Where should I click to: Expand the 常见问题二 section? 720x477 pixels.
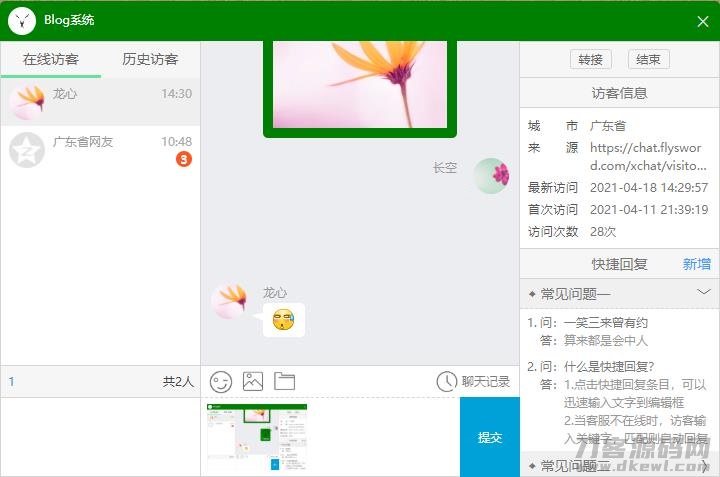point(703,466)
